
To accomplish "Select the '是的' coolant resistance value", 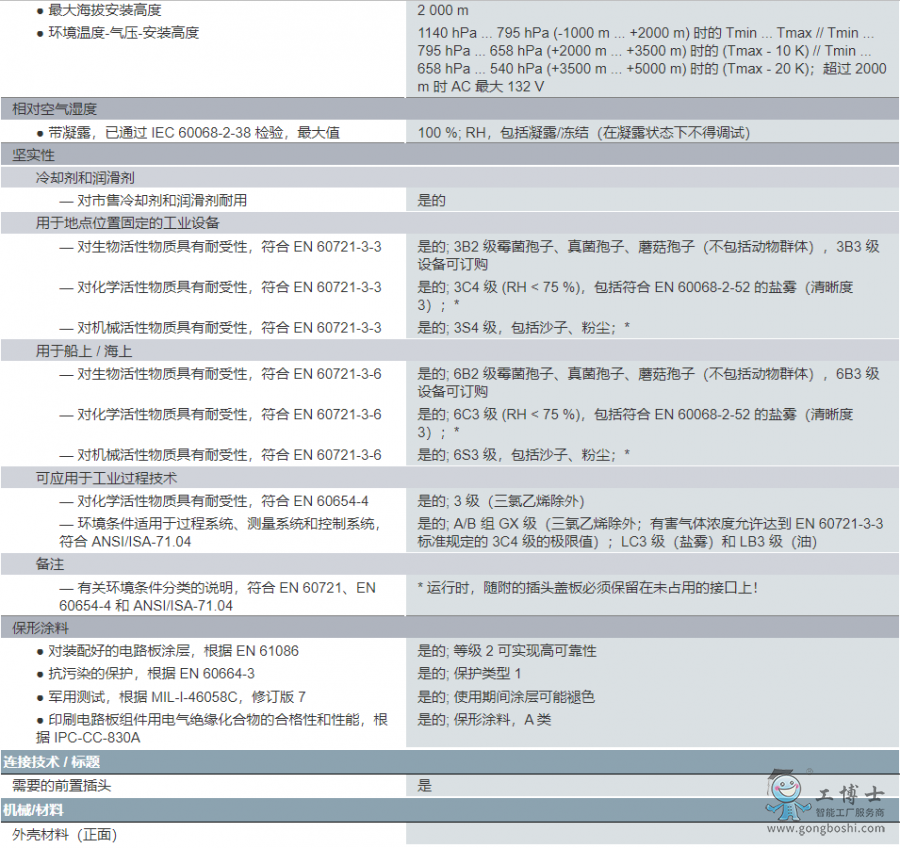I will 431,200.
